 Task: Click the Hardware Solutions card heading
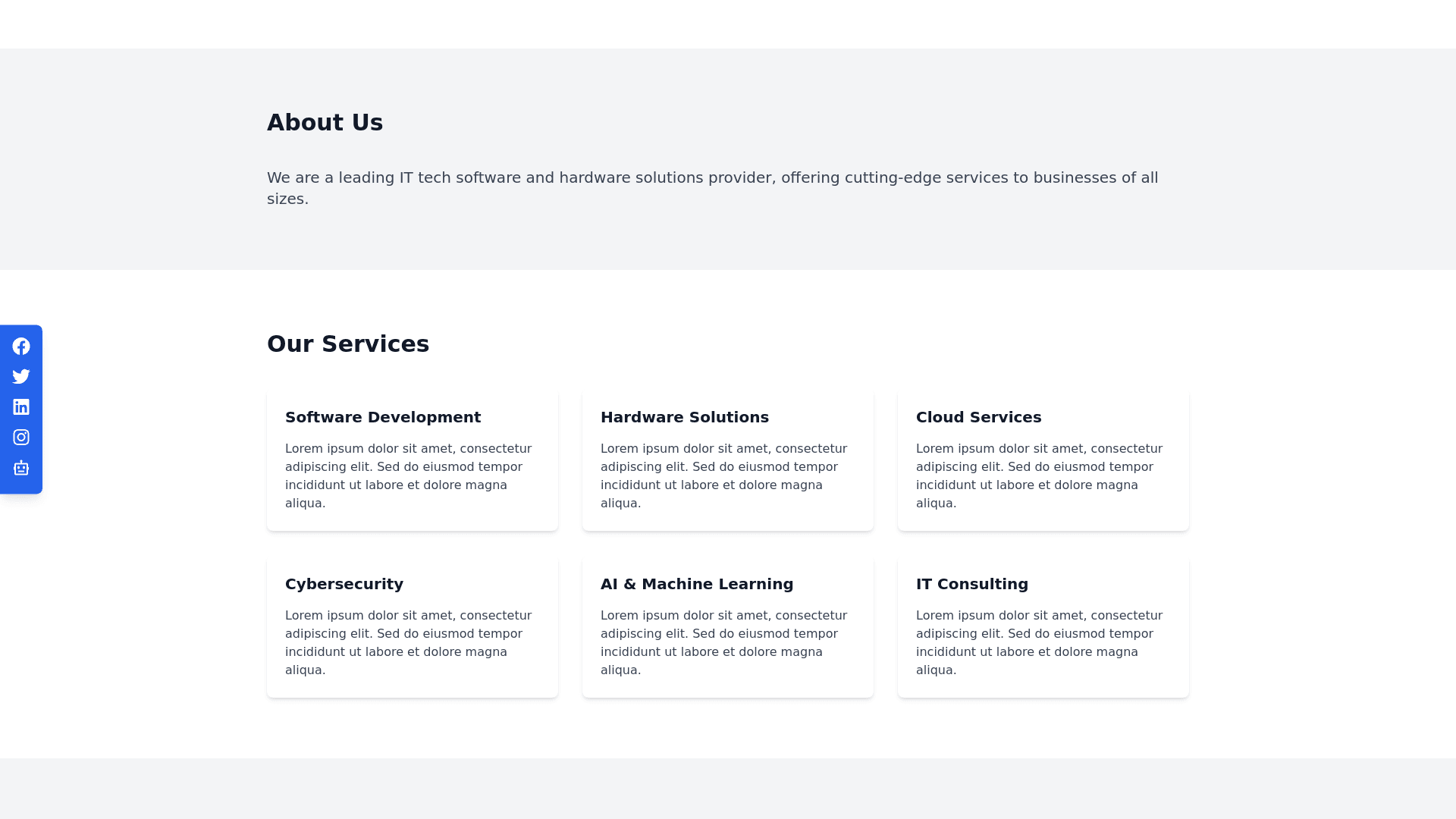pos(684,417)
